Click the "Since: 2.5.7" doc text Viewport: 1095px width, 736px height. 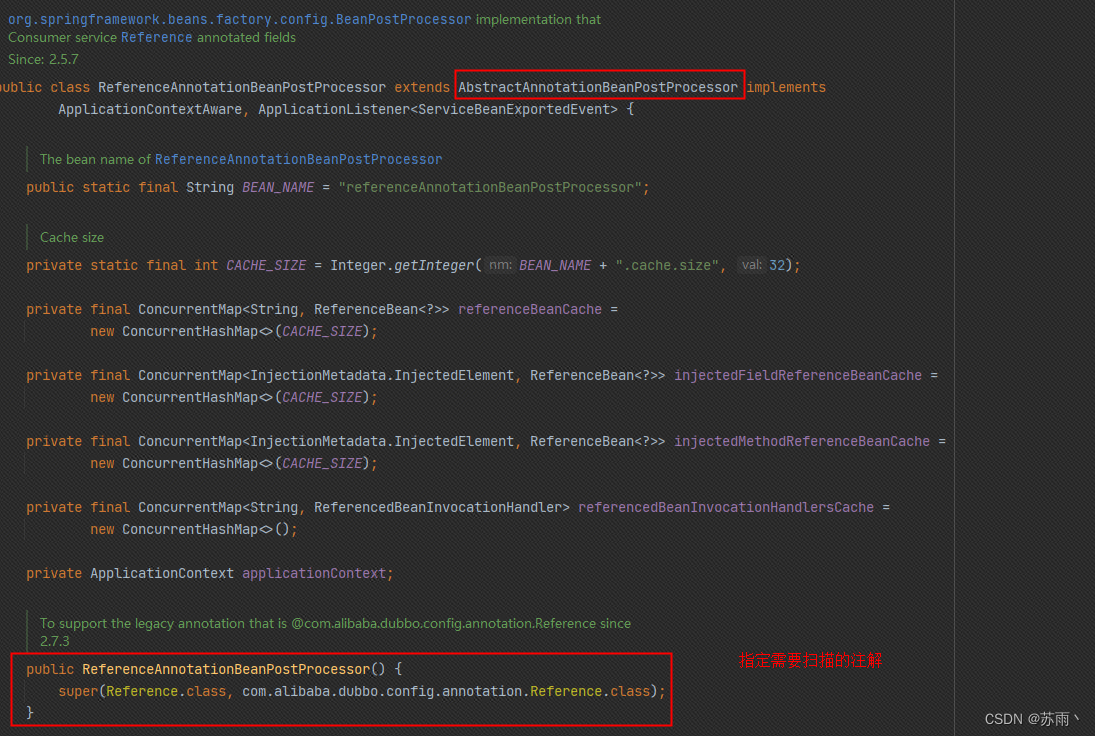[x=43, y=60]
